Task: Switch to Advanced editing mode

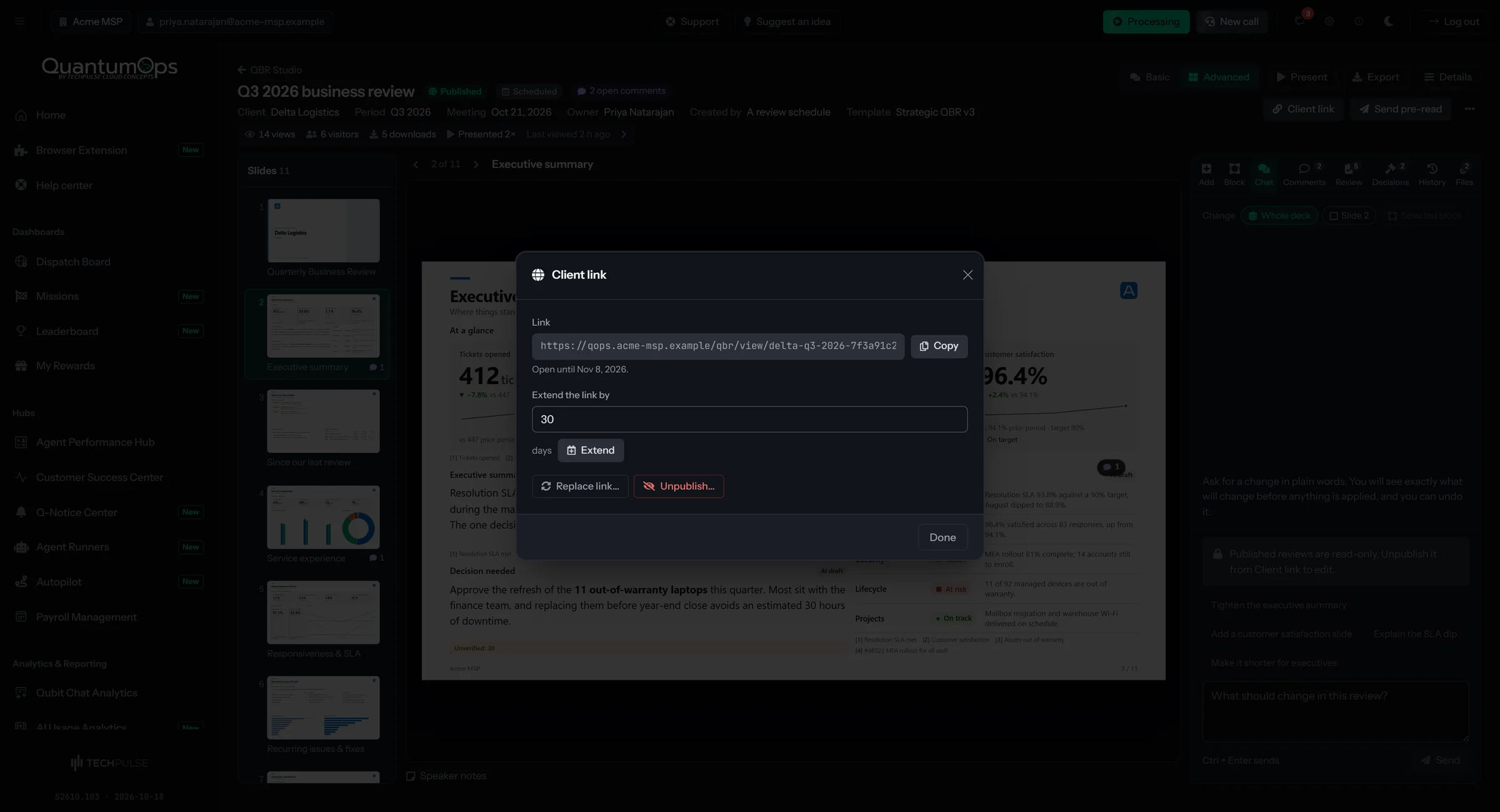Action: coord(1219,77)
